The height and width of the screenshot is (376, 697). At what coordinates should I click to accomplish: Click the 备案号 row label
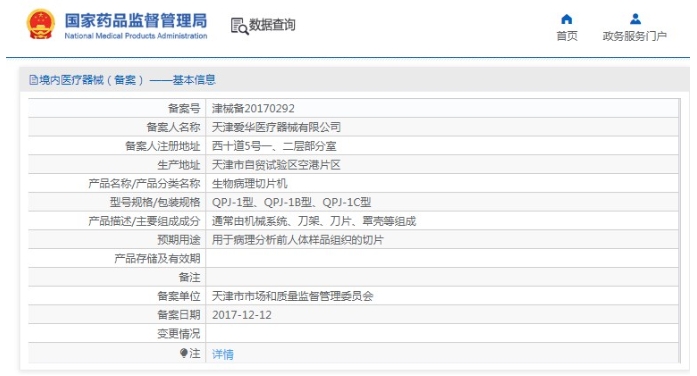click(x=184, y=108)
